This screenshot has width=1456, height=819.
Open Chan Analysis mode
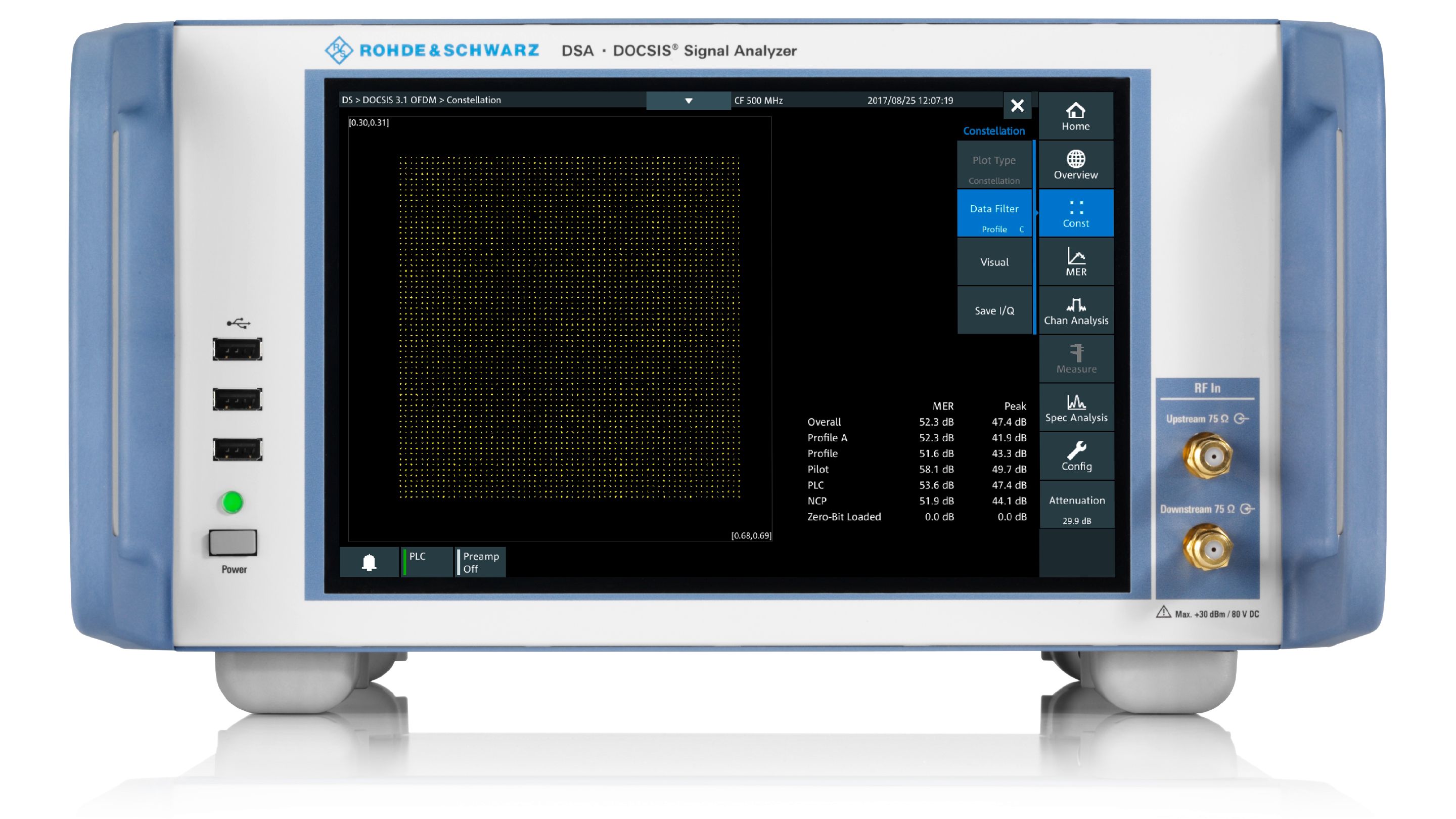1076,310
